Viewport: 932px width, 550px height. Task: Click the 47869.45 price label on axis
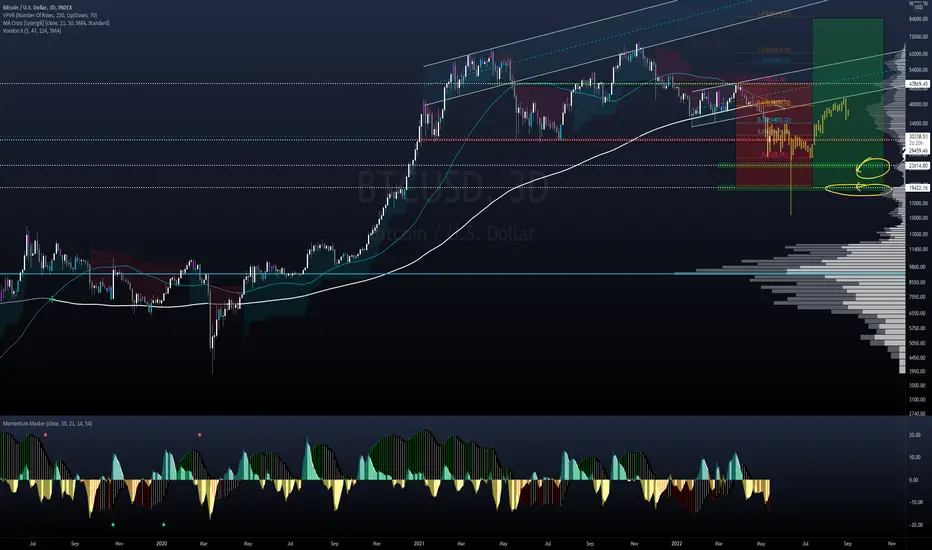tap(918, 84)
